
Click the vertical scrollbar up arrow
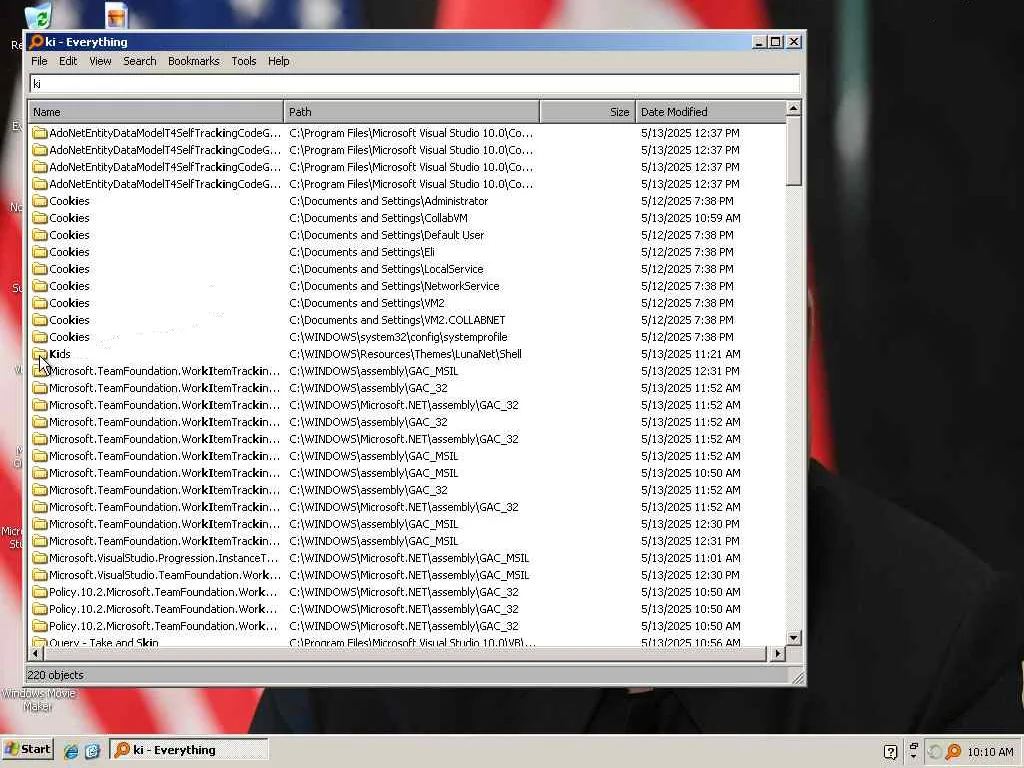coord(793,108)
